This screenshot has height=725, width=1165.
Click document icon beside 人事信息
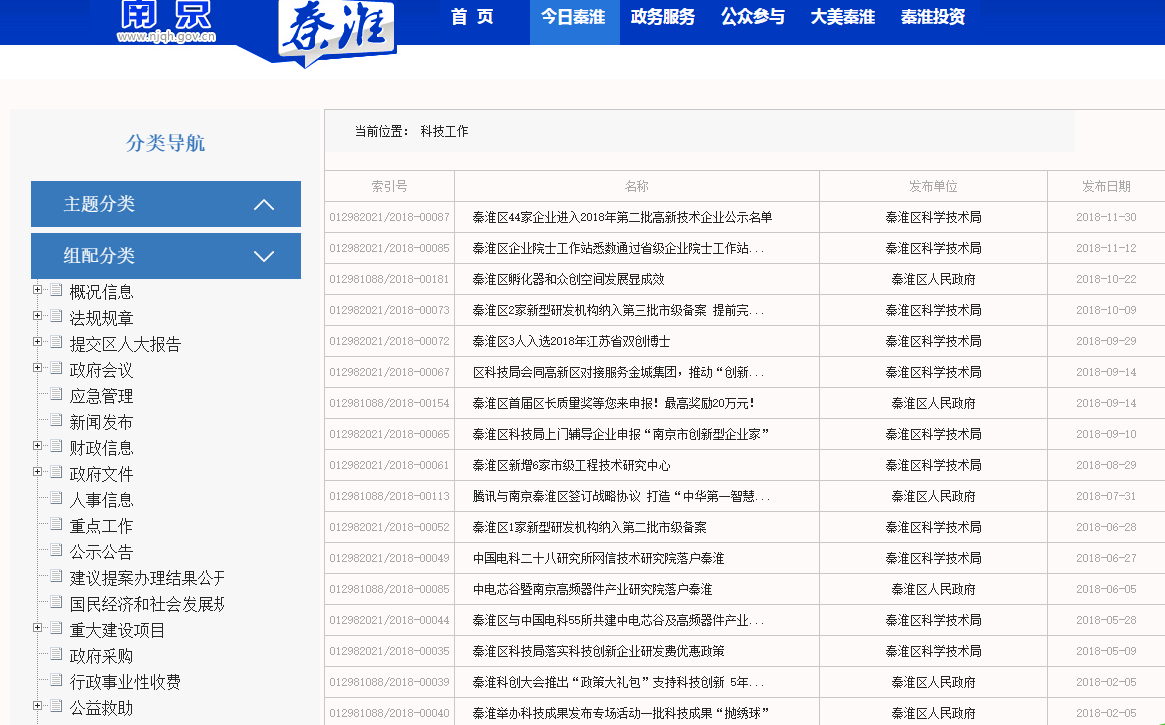point(56,499)
